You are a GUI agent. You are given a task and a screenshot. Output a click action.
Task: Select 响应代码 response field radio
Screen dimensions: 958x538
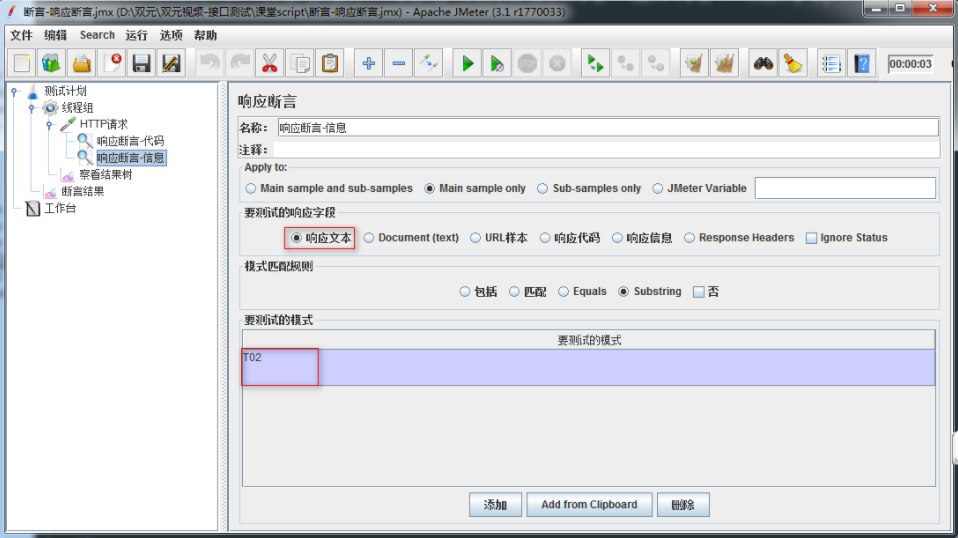pos(545,238)
